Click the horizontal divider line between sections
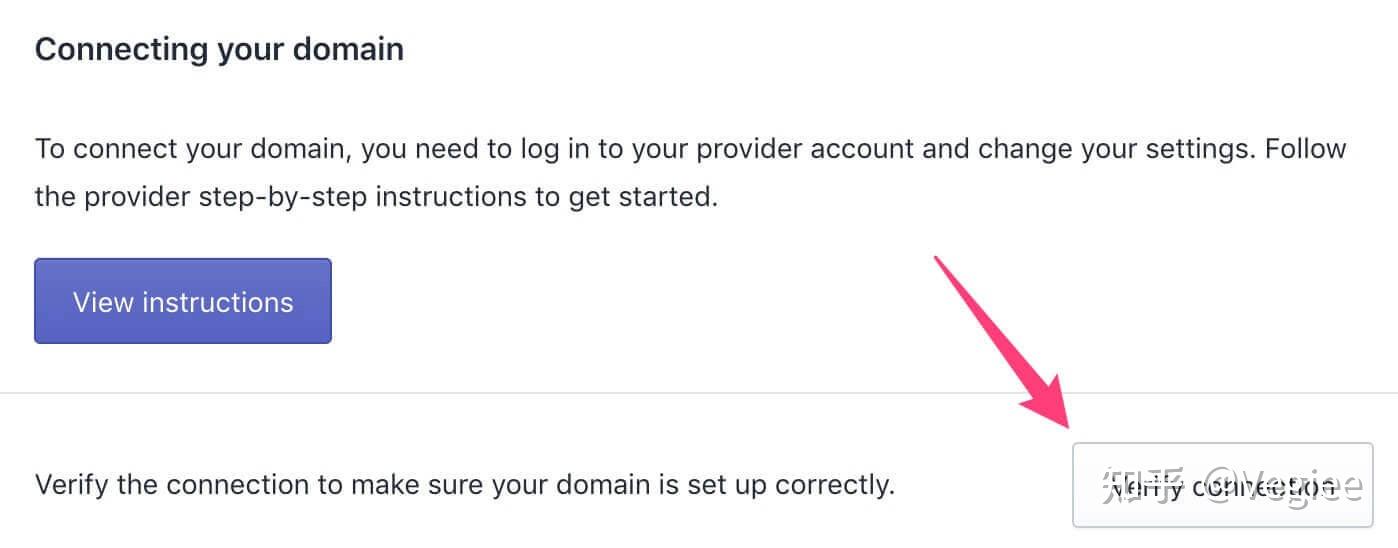Image resolution: width=1398 pixels, height=548 pixels. (x=699, y=393)
